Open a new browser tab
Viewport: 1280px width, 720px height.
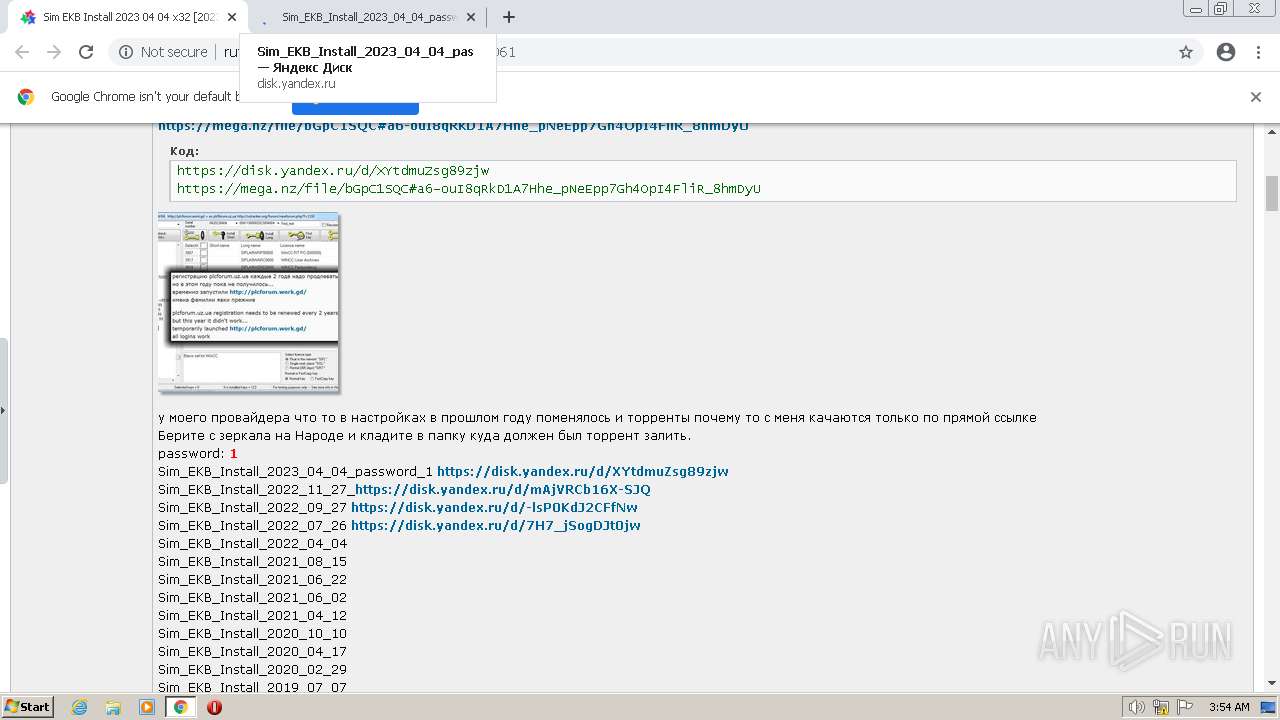[x=509, y=17]
